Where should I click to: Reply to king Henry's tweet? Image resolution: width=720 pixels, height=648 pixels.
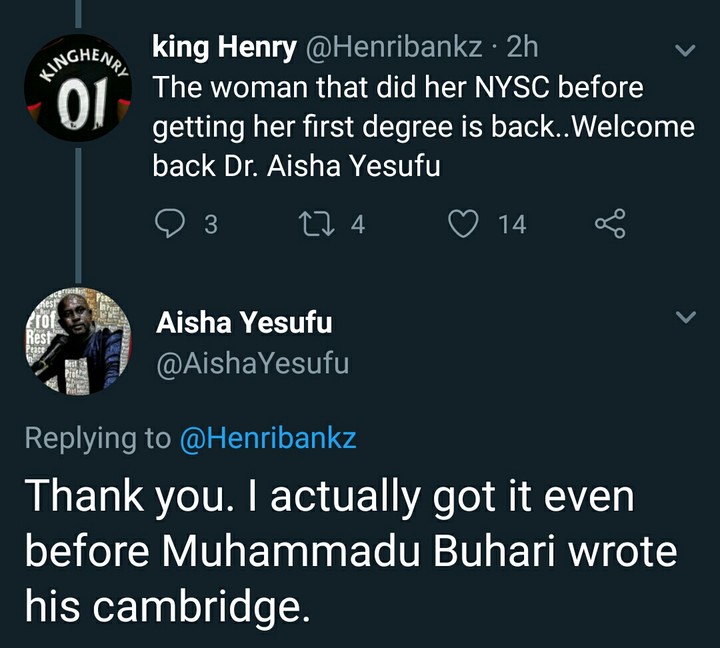point(172,224)
